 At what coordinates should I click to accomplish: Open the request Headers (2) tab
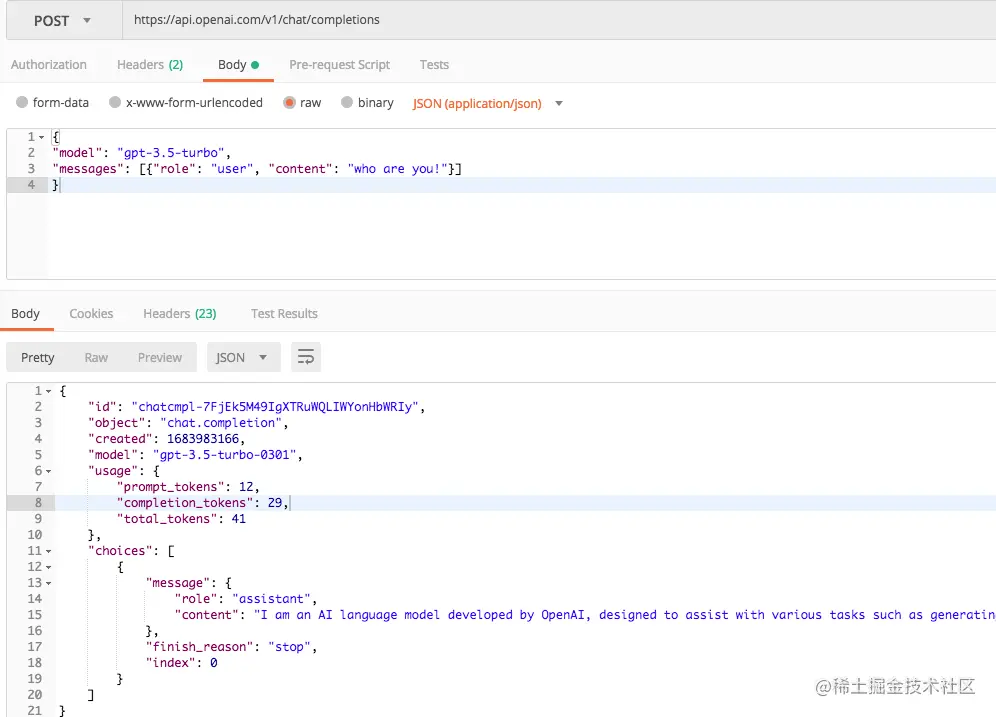pyautogui.click(x=150, y=65)
